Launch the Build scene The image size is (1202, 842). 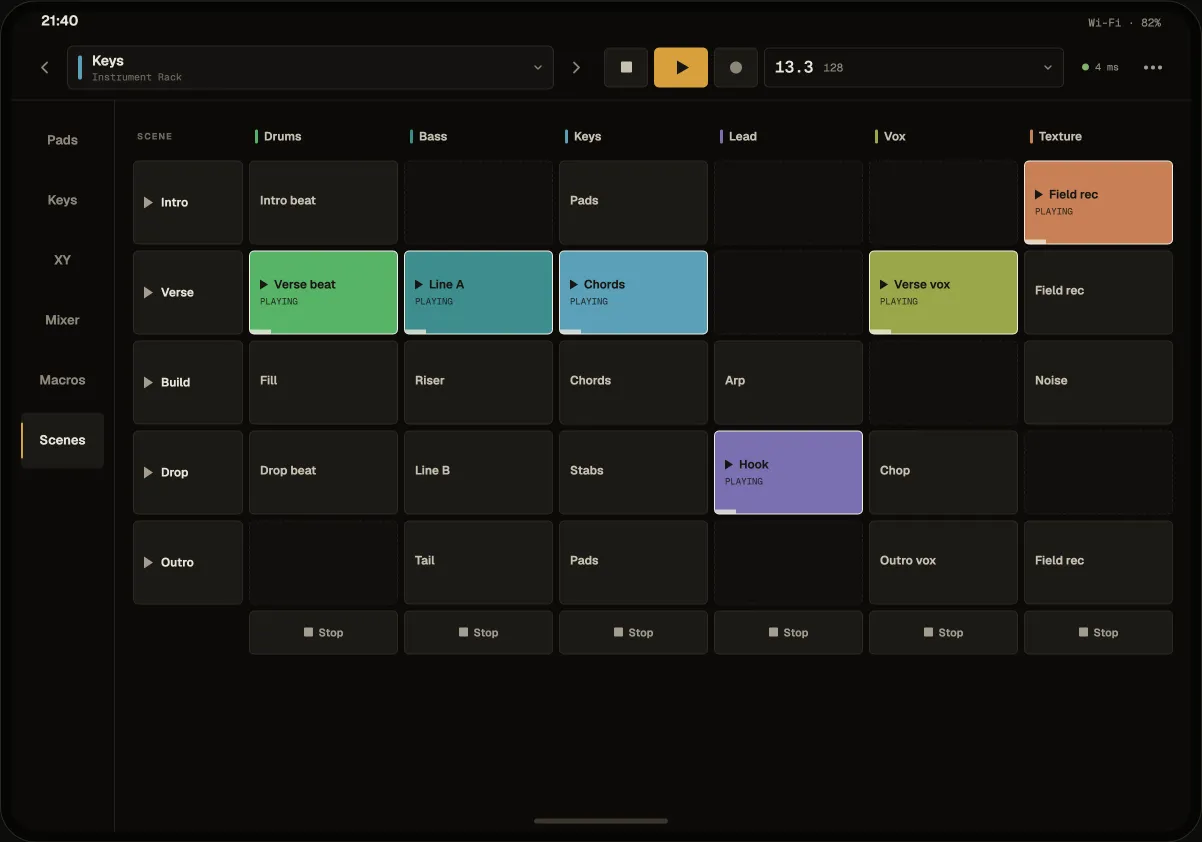click(188, 382)
